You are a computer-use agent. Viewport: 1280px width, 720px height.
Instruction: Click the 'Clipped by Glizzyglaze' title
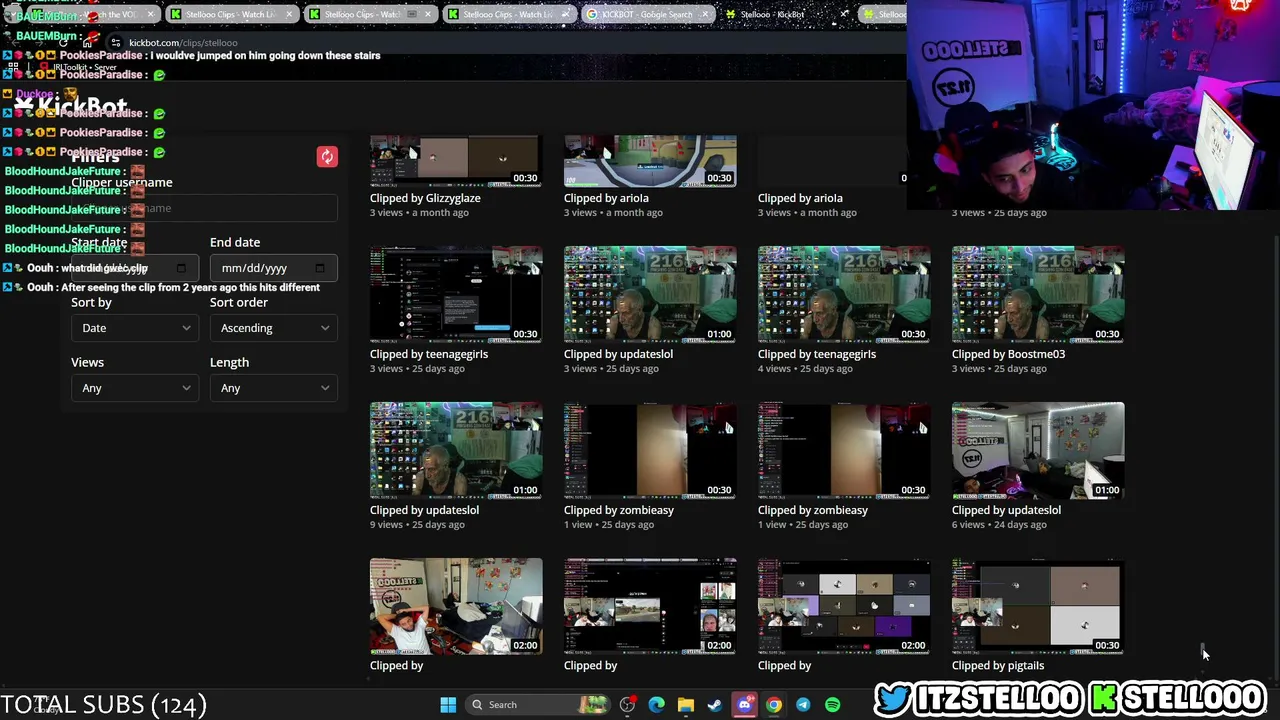click(425, 198)
